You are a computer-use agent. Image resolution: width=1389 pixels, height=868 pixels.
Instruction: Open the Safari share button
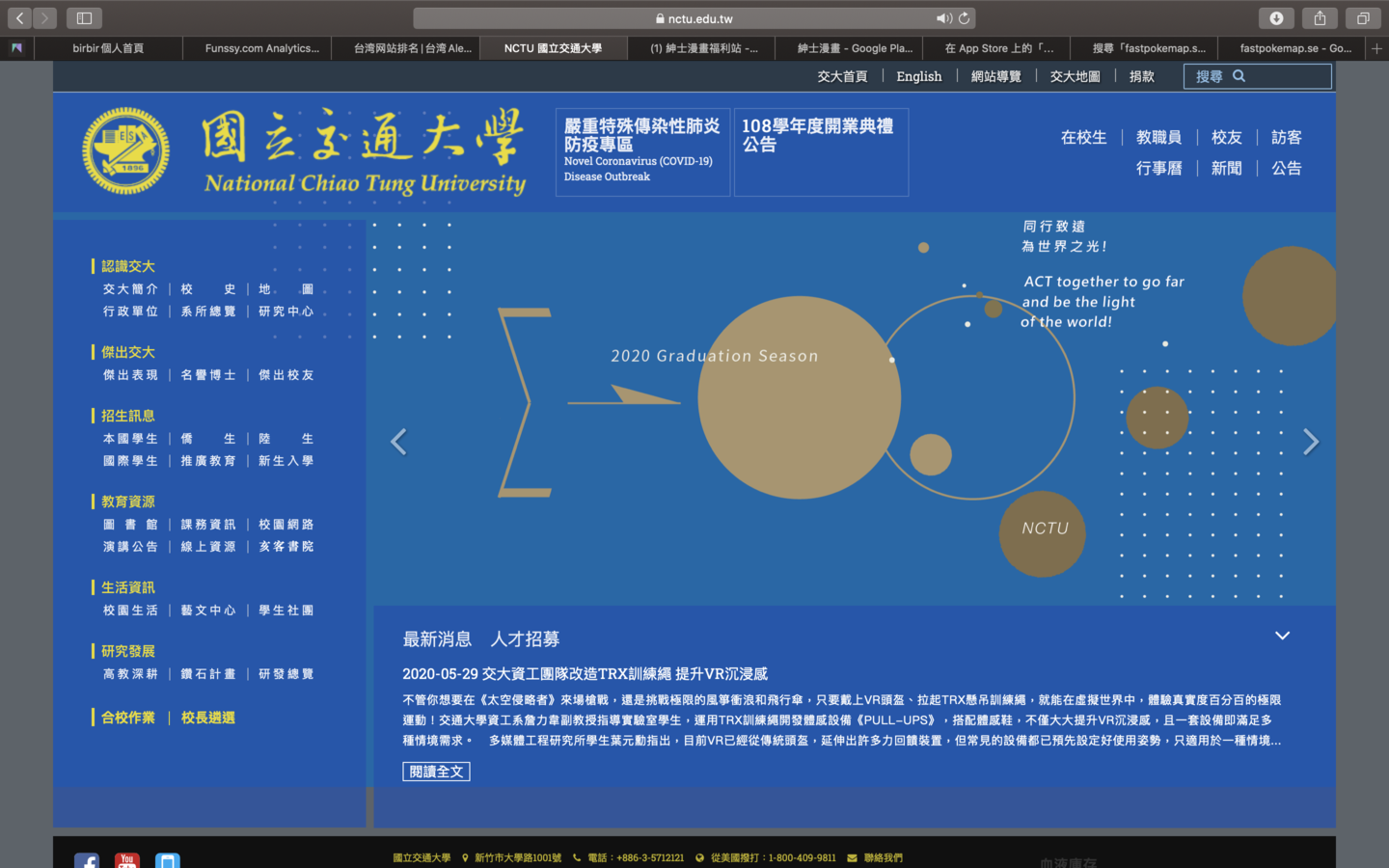pyautogui.click(x=1320, y=18)
